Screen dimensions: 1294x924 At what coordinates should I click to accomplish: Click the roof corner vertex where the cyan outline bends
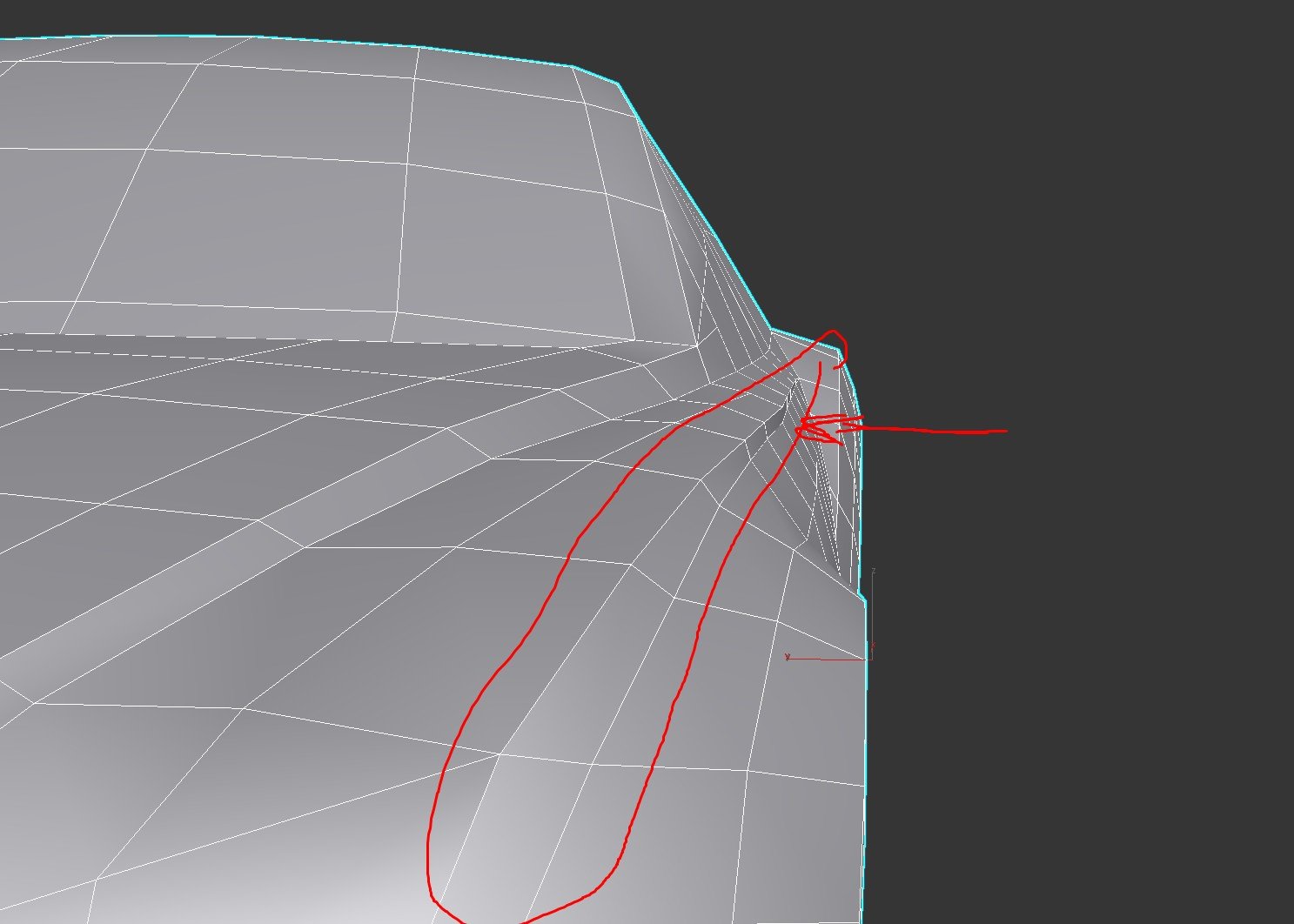(x=619, y=84)
